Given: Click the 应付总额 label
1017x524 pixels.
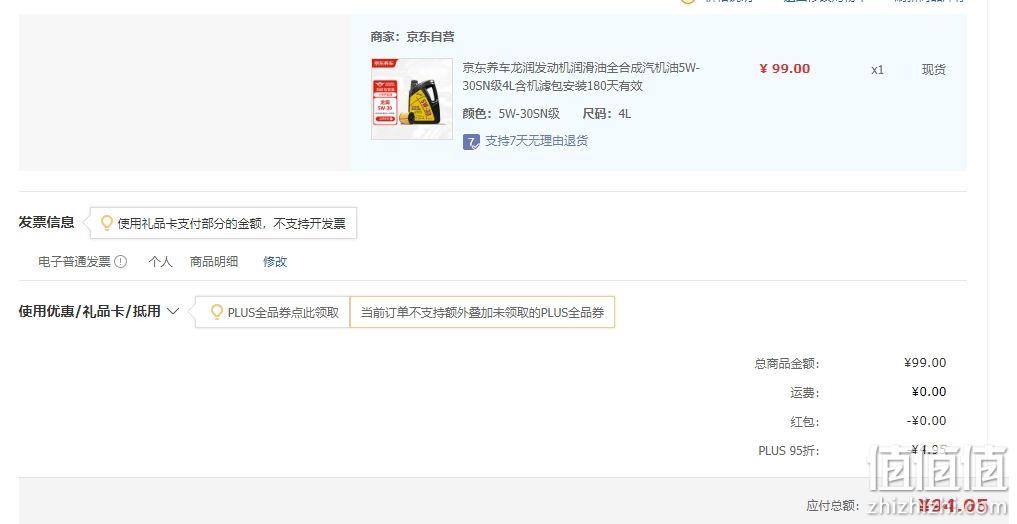Looking at the screenshot, I should [x=833, y=506].
